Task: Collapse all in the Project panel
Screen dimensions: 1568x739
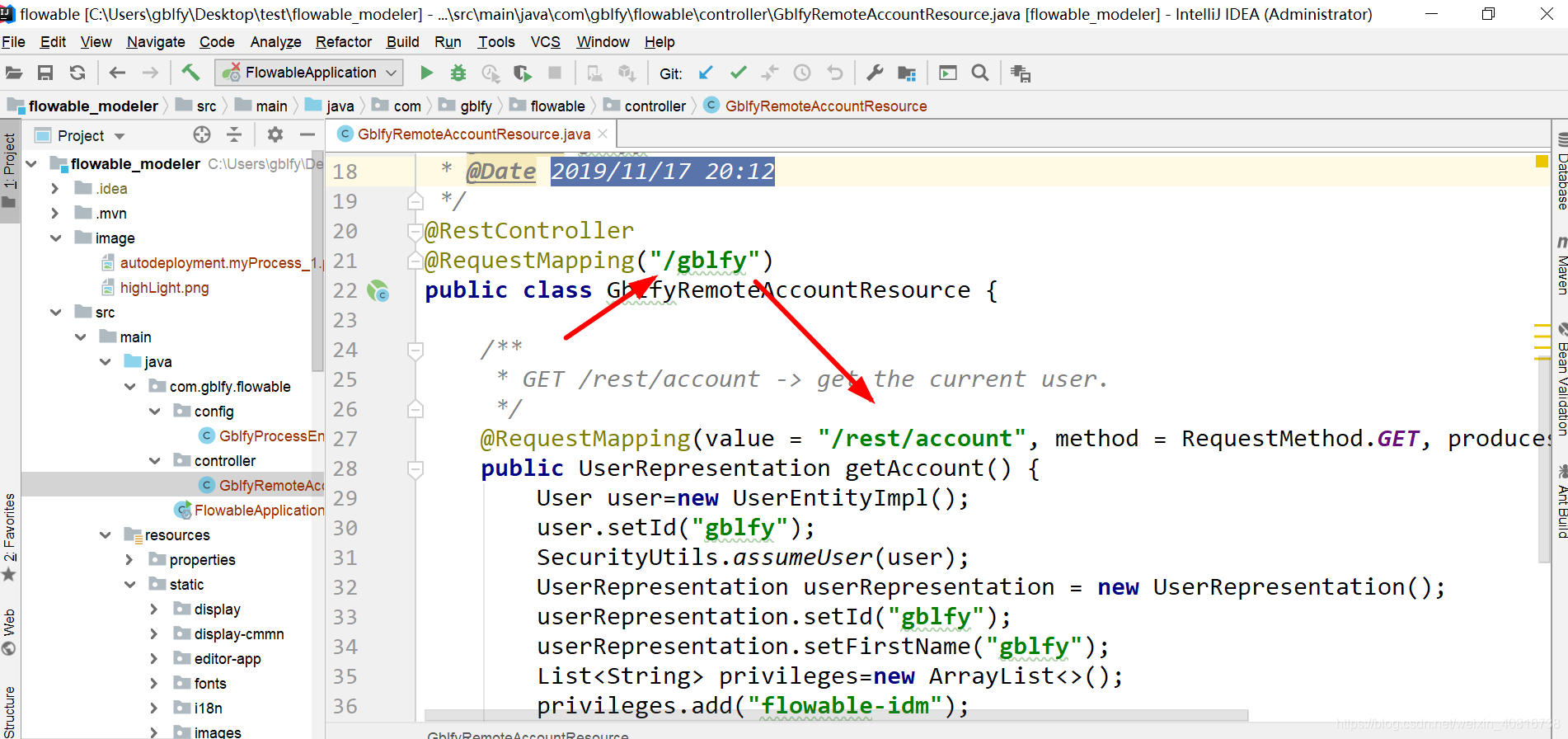Action: point(234,134)
